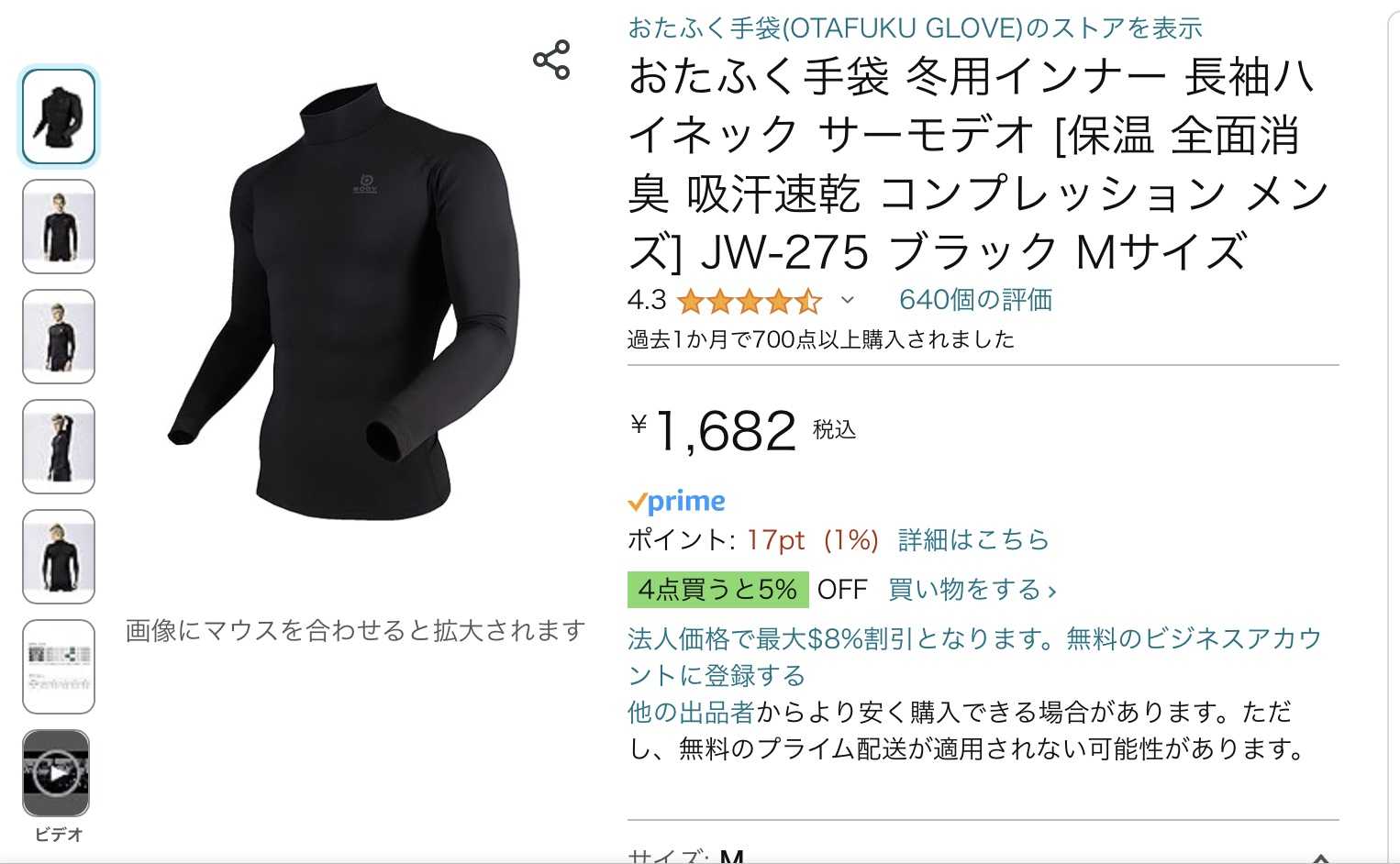Select the fifth thumbnail showing back view
Screen dimensions: 1400x864
(59, 557)
